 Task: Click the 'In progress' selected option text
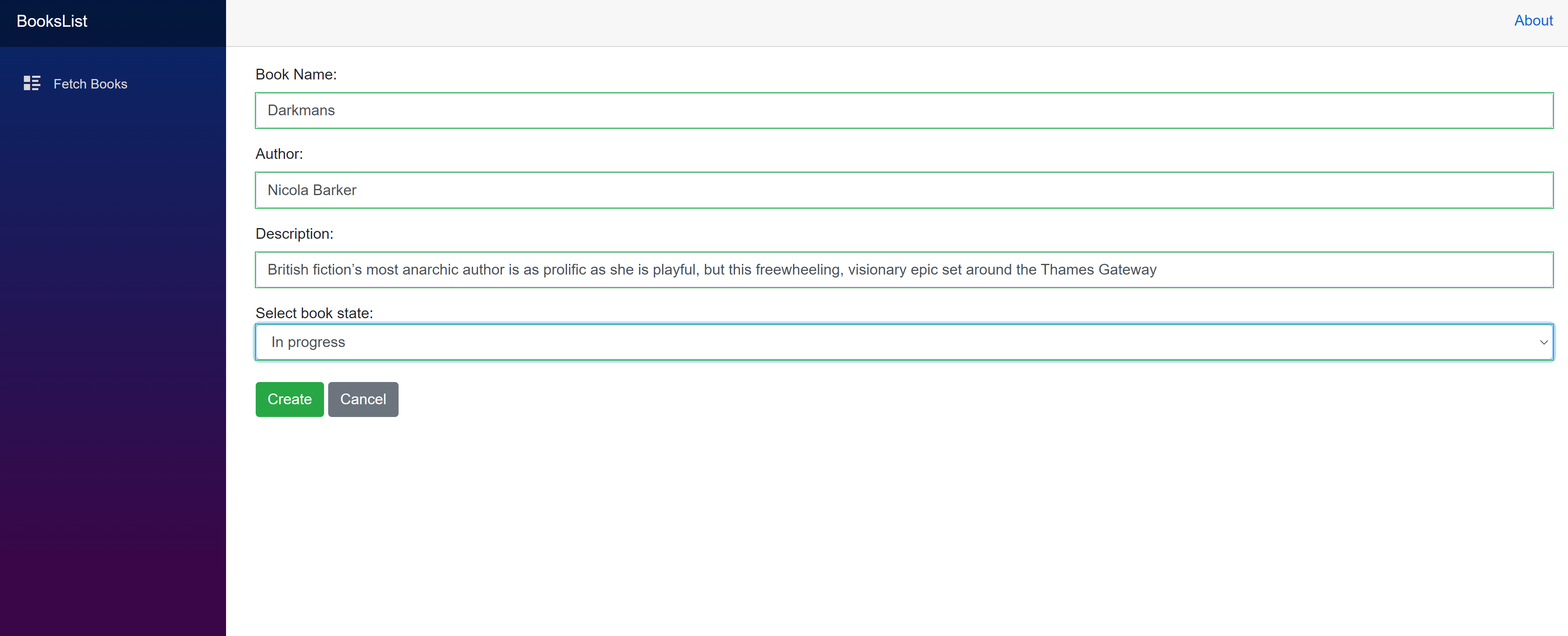pos(308,342)
